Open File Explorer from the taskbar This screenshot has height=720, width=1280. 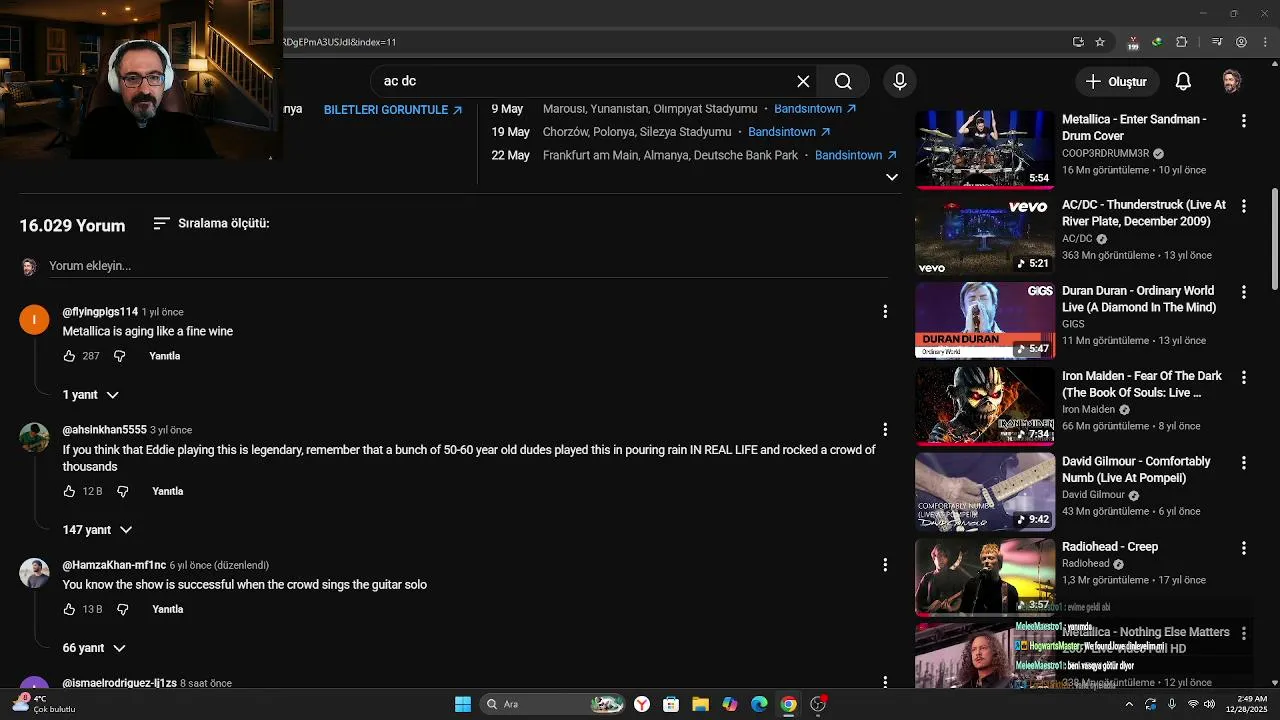point(700,704)
